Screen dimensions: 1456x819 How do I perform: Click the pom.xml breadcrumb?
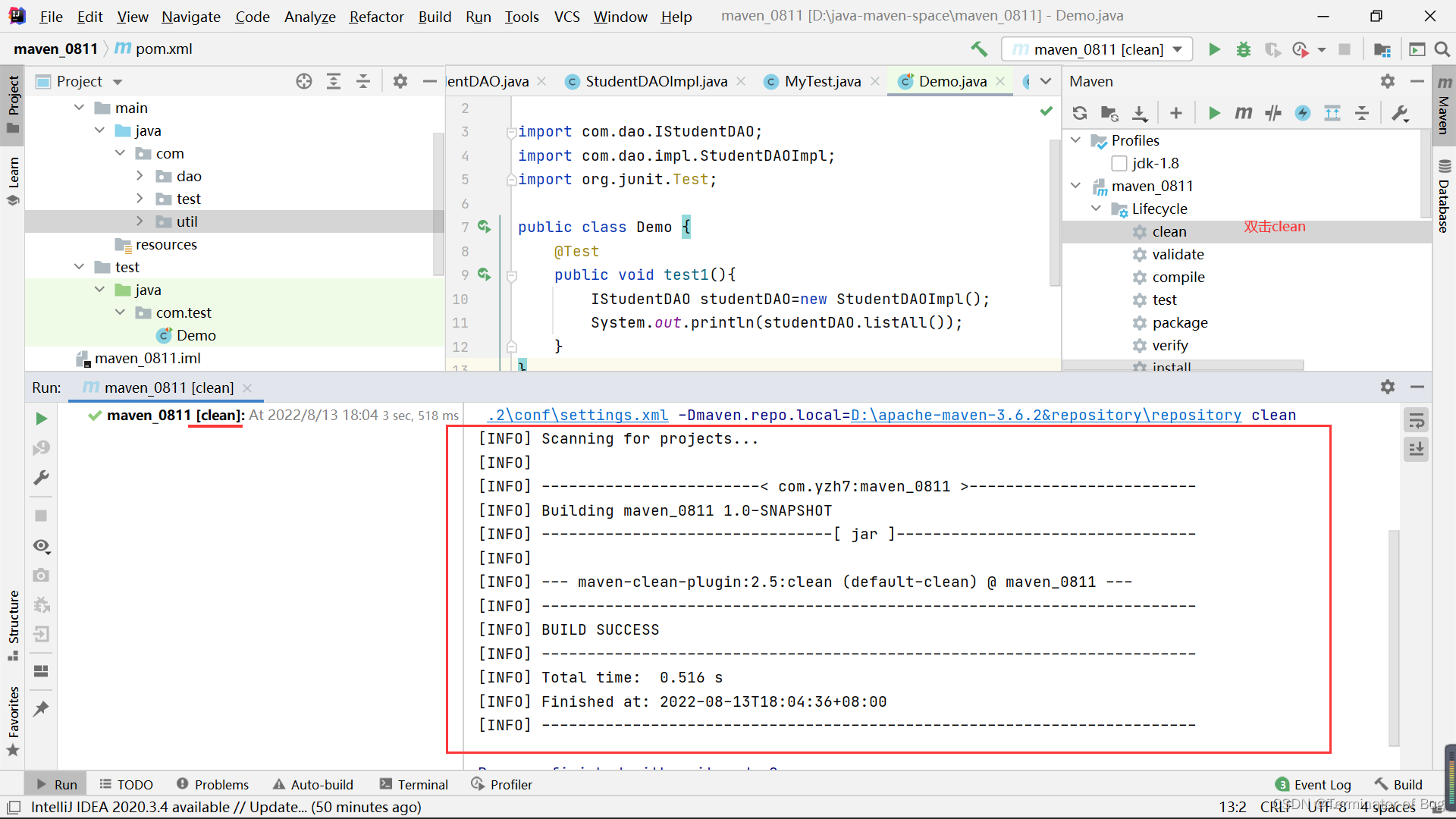(154, 49)
